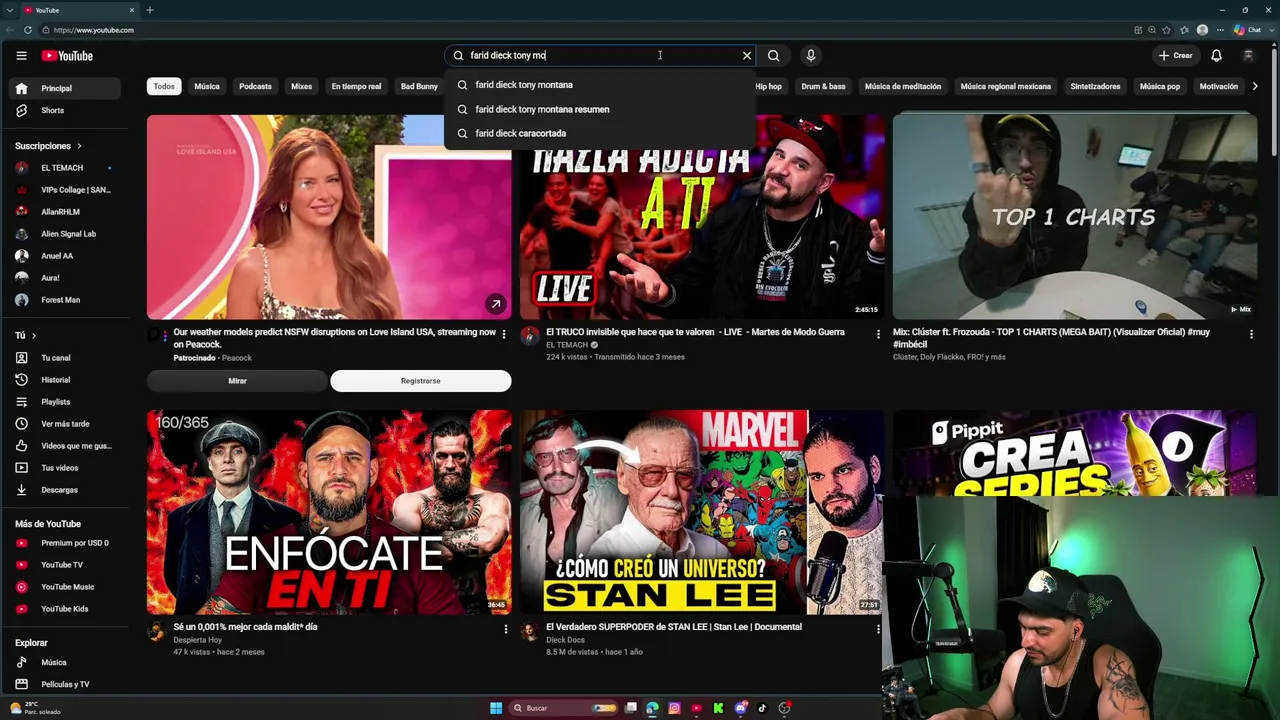Viewport: 1280px width, 720px height.
Task: Go to the YouTube logo home link
Action: click(67, 56)
